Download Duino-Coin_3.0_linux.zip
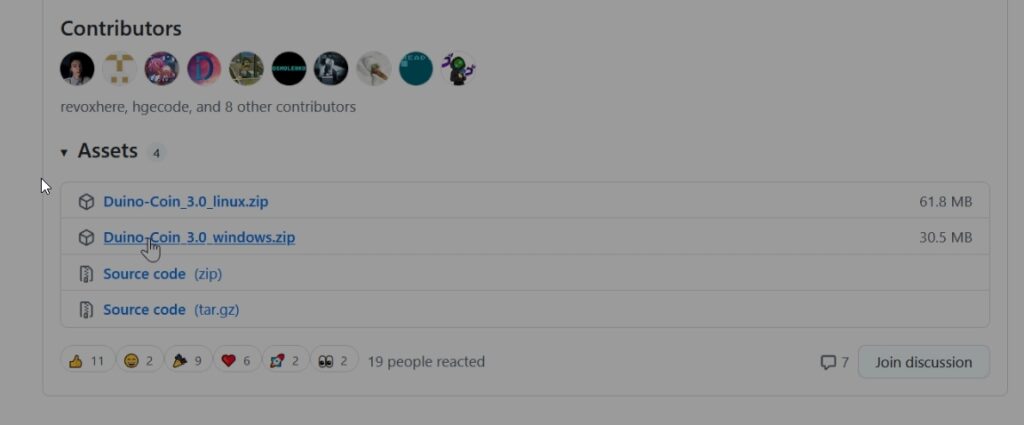Image resolution: width=1024 pixels, height=425 pixels. 186,202
